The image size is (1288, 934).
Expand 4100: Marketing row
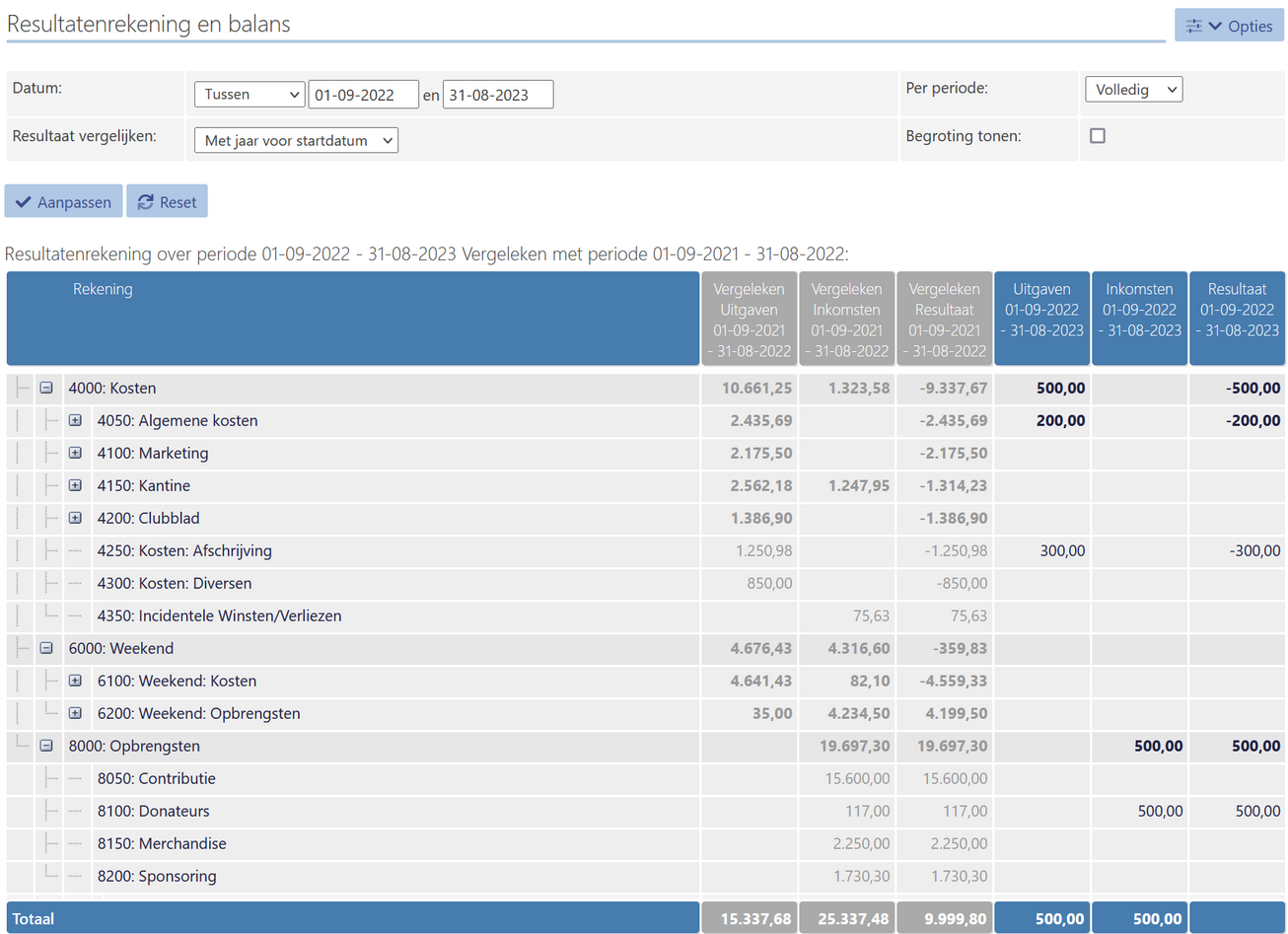(x=75, y=454)
